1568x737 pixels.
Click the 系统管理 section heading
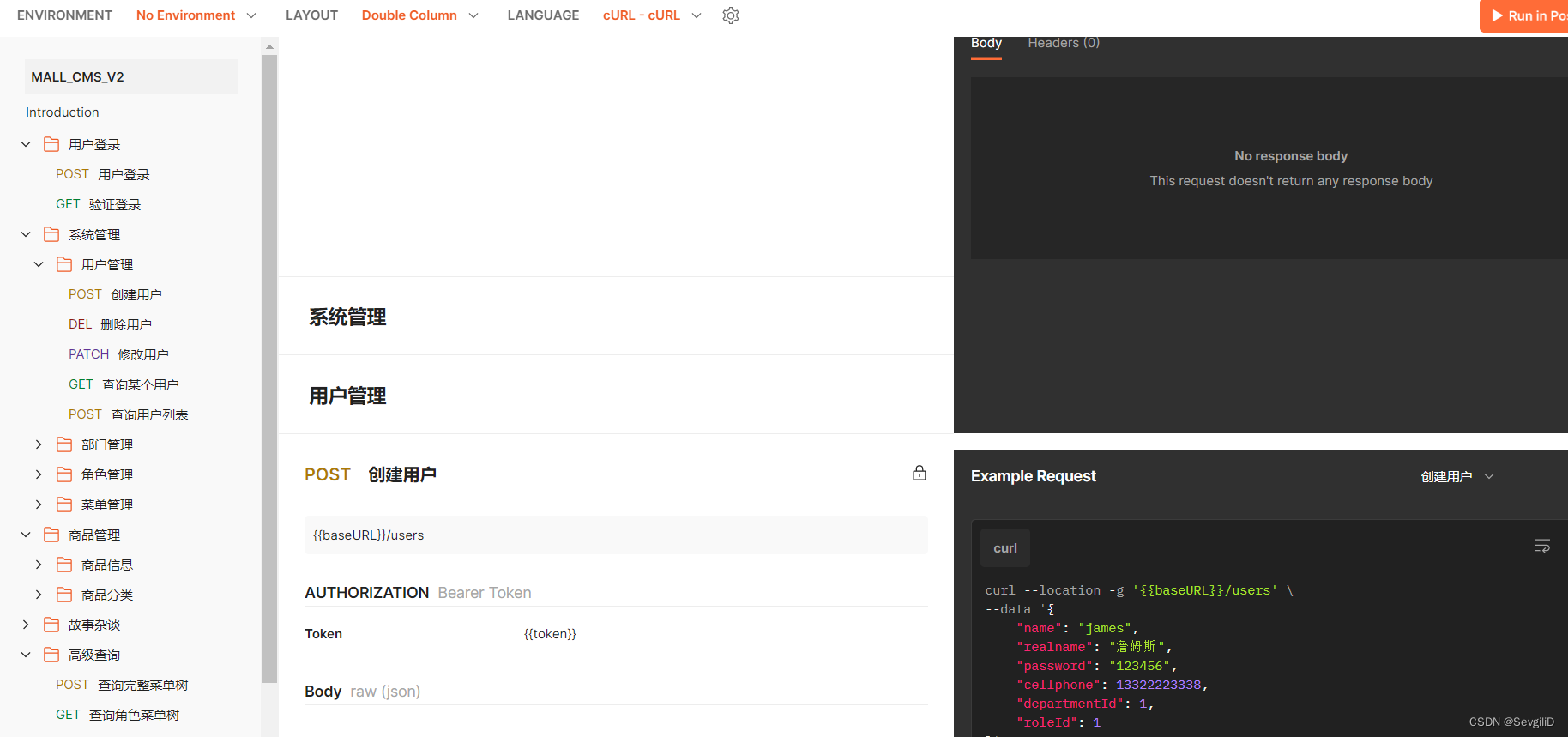click(347, 317)
